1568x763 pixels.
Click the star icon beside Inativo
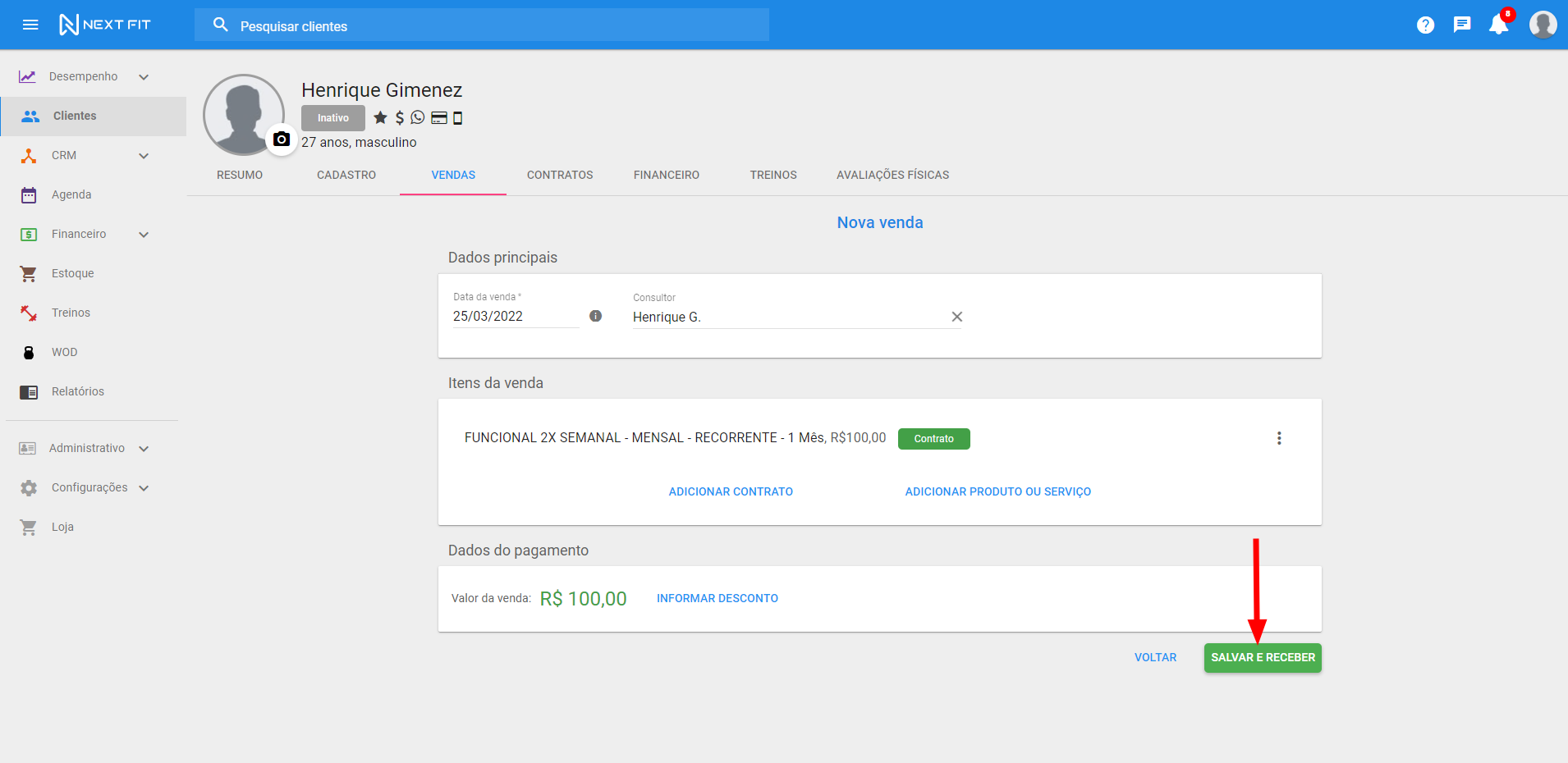point(380,117)
